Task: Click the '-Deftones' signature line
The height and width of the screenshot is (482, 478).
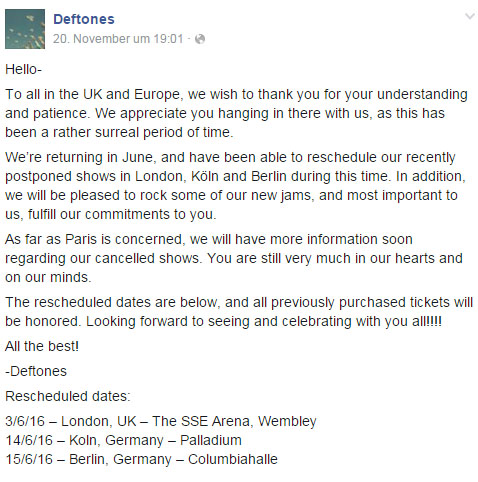Action: click(x=36, y=371)
